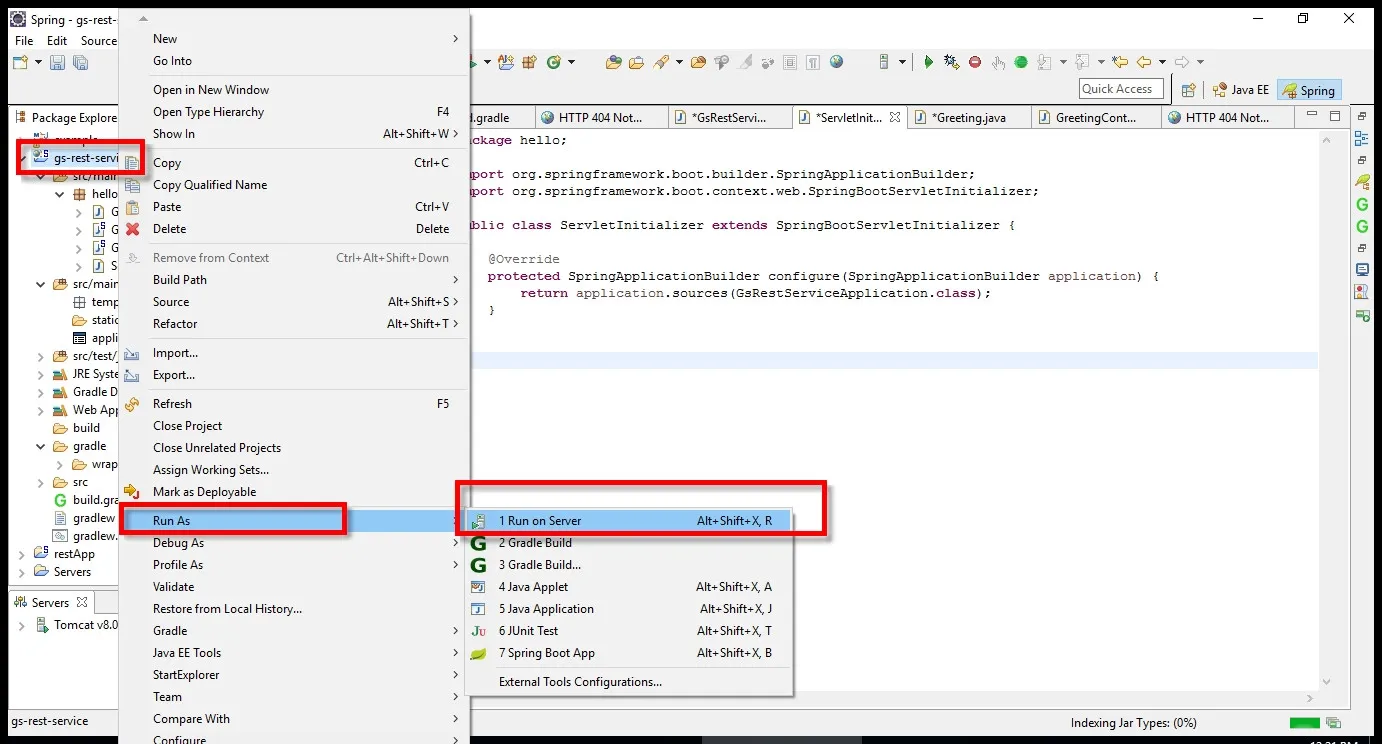Click the Spring leaf icon in right sidebar
The height and width of the screenshot is (744, 1382).
click(x=1362, y=182)
